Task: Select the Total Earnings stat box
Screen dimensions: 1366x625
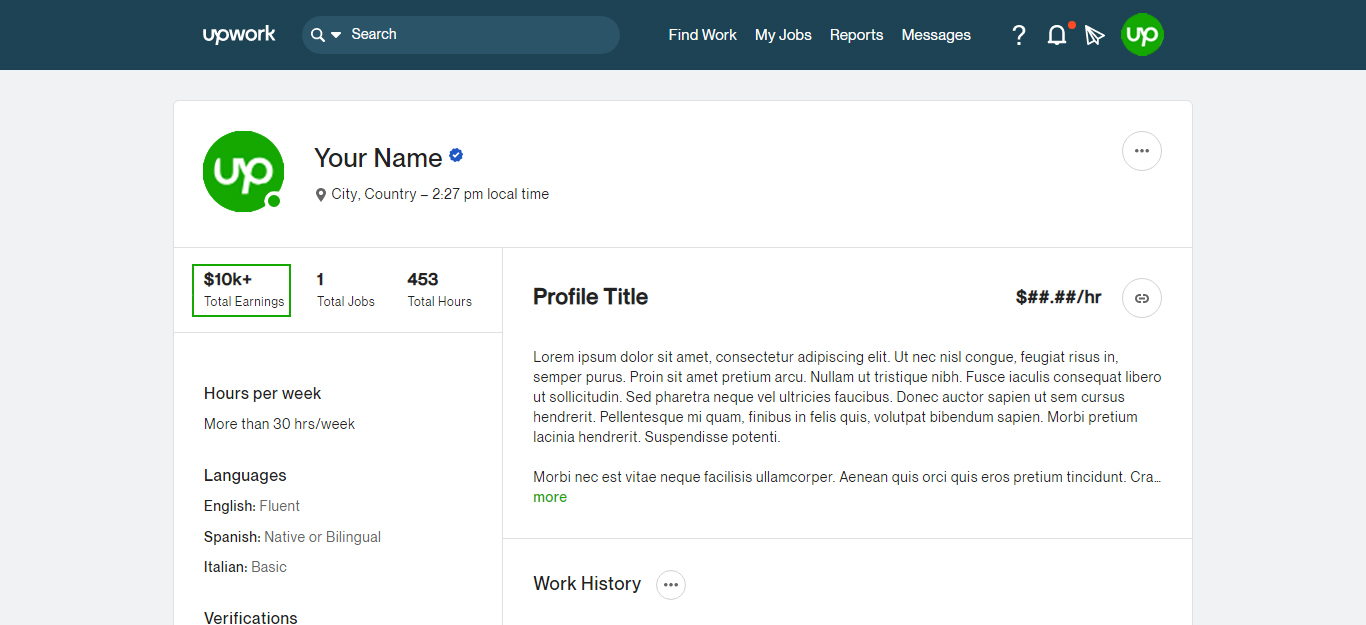Action: (x=241, y=290)
